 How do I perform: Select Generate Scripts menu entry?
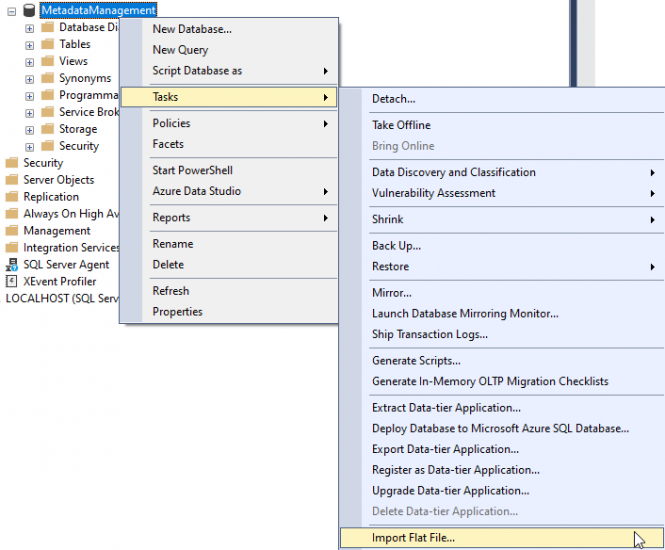point(416,361)
